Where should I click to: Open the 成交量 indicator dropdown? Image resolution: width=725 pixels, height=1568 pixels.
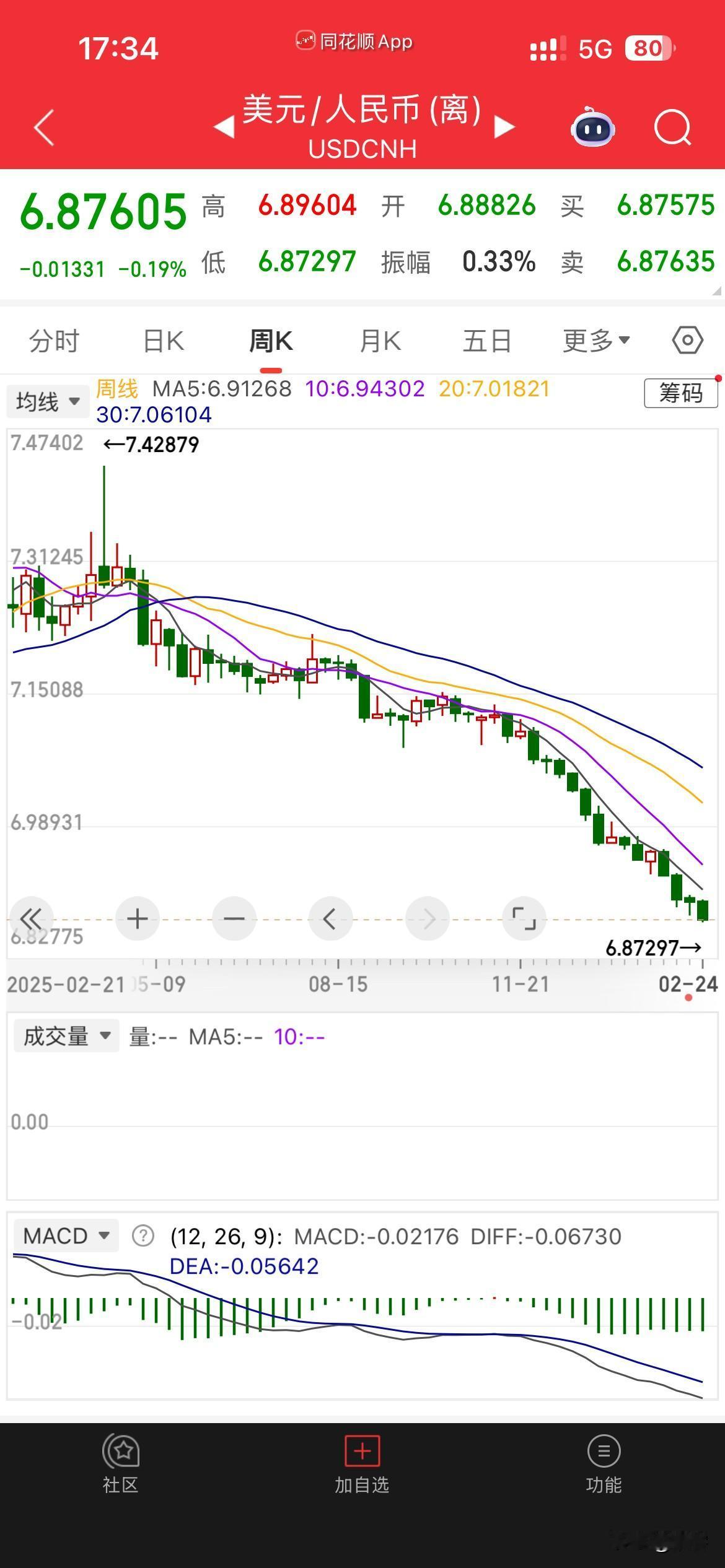pyautogui.click(x=66, y=1037)
